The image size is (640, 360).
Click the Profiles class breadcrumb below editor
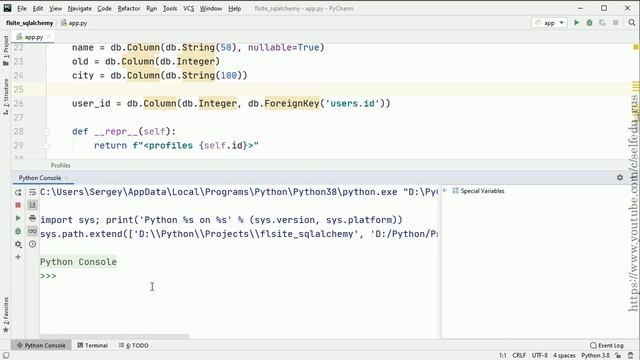tap(60, 165)
